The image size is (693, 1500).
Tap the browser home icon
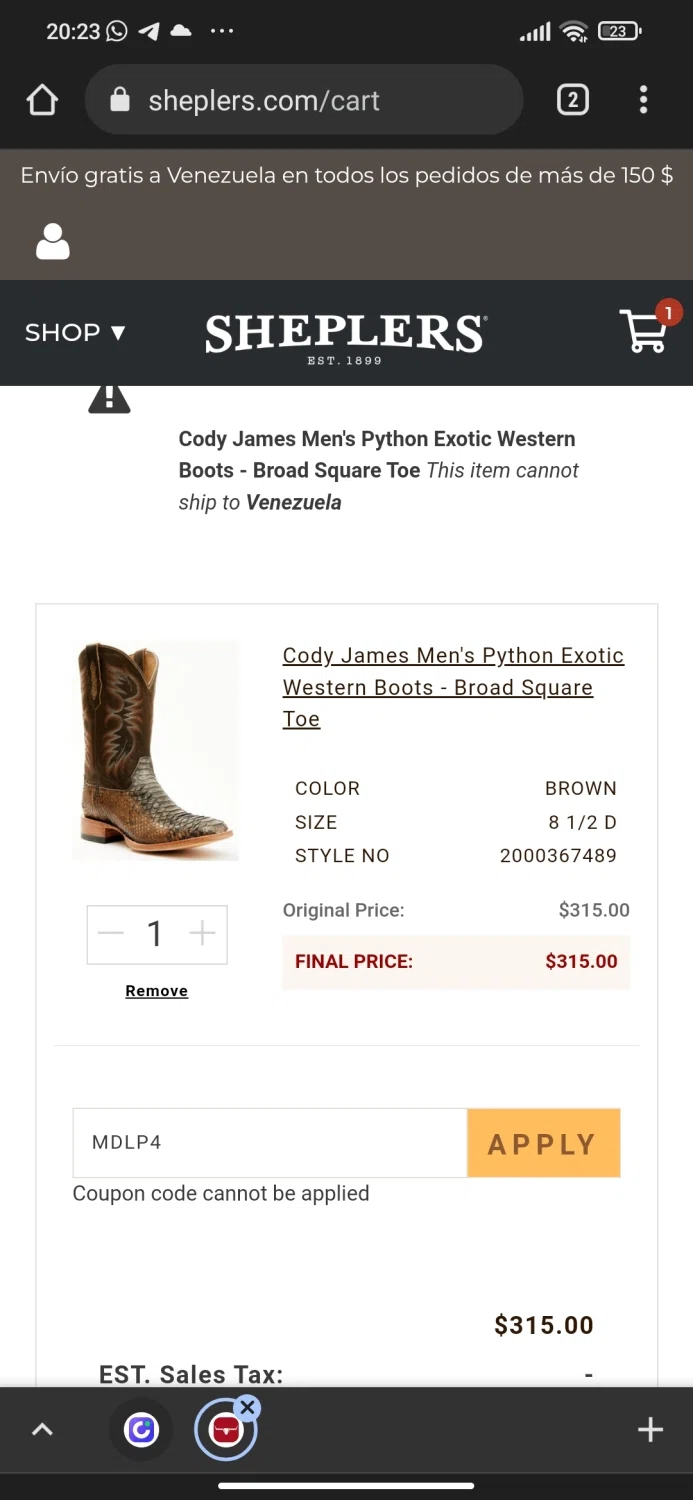[42, 100]
